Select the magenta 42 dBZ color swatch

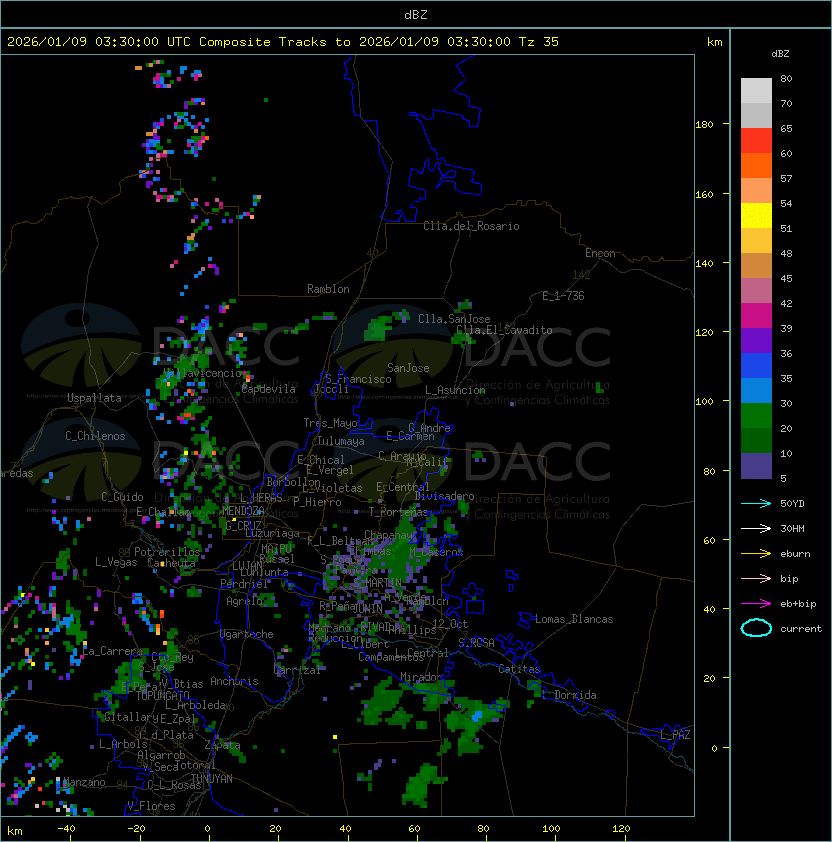click(756, 315)
